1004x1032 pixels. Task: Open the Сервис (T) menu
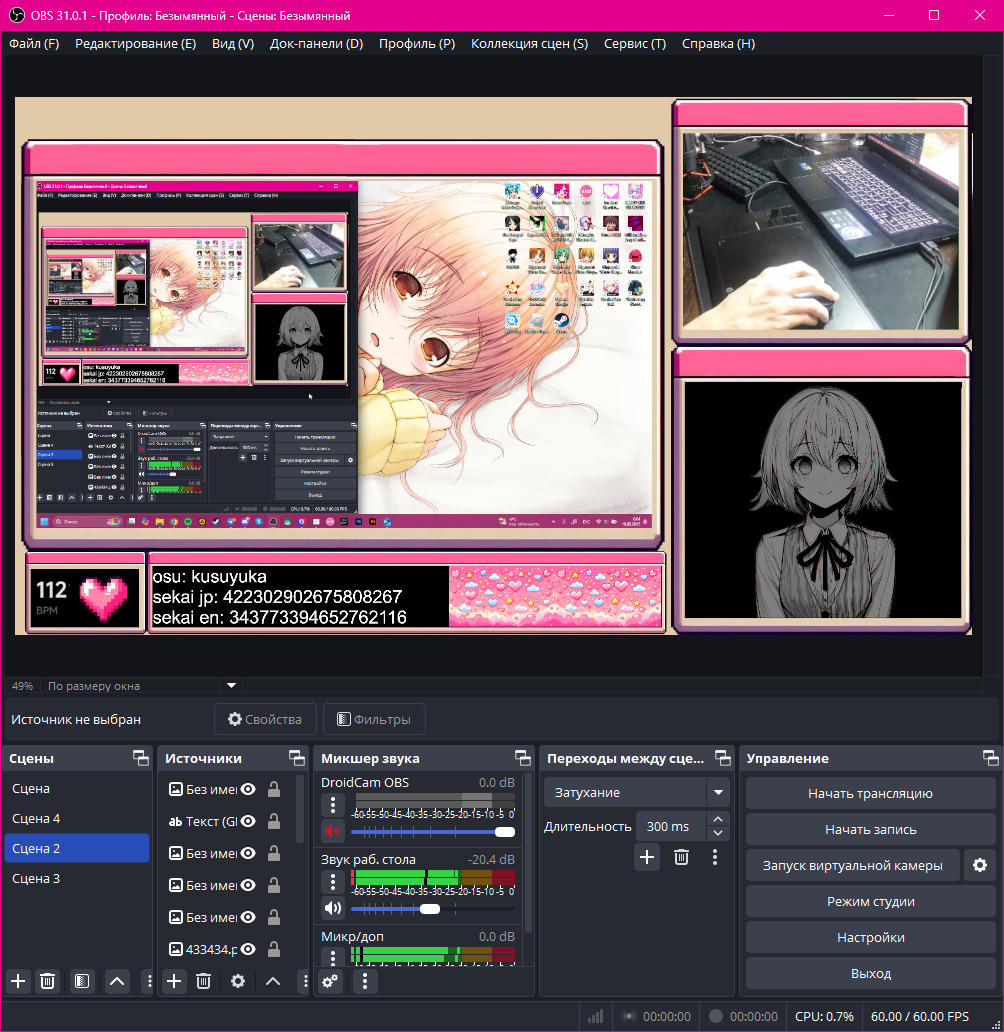pyautogui.click(x=635, y=43)
